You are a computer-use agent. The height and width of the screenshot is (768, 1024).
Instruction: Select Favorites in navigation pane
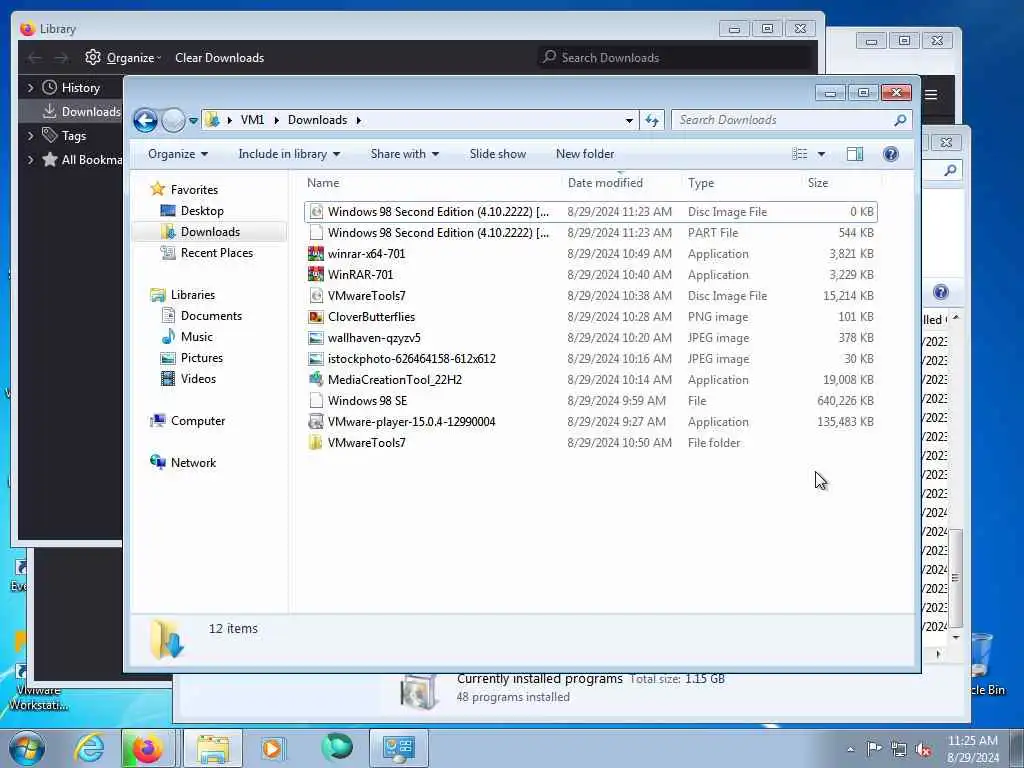coord(194,190)
